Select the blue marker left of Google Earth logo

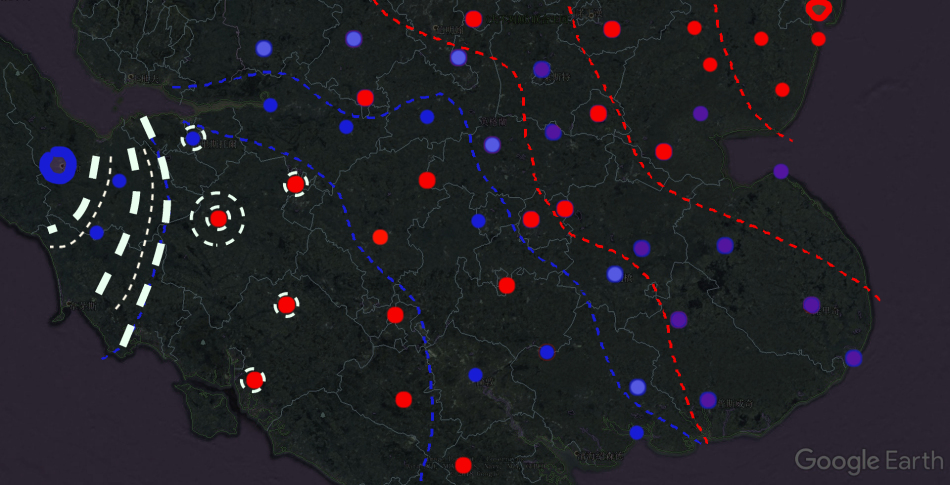pyautogui.click(x=636, y=433)
